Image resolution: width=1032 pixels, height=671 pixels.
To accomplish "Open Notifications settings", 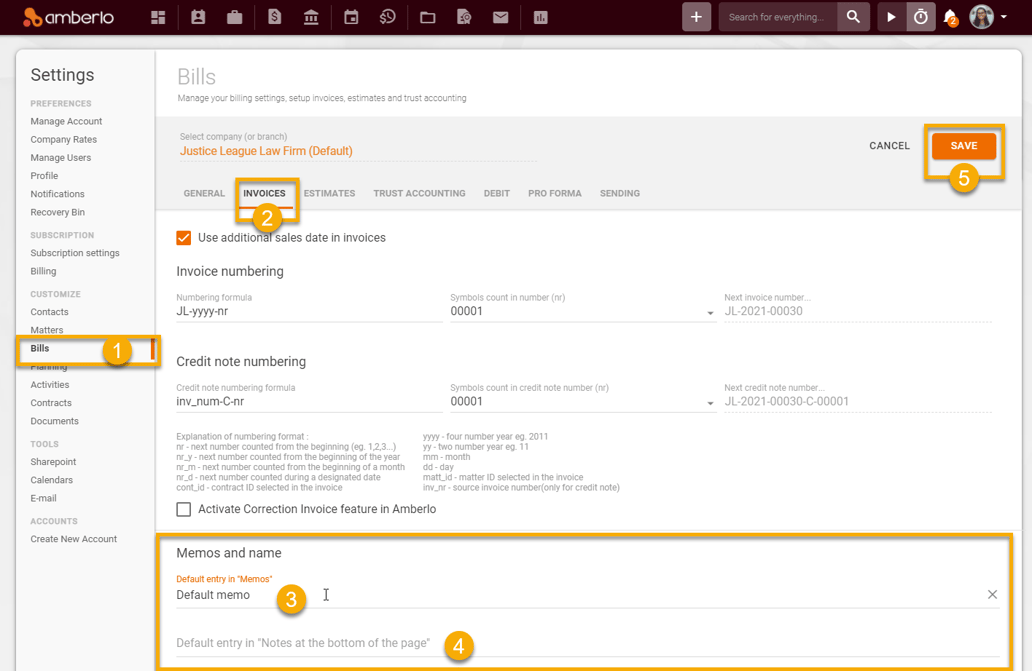I will [x=57, y=194].
